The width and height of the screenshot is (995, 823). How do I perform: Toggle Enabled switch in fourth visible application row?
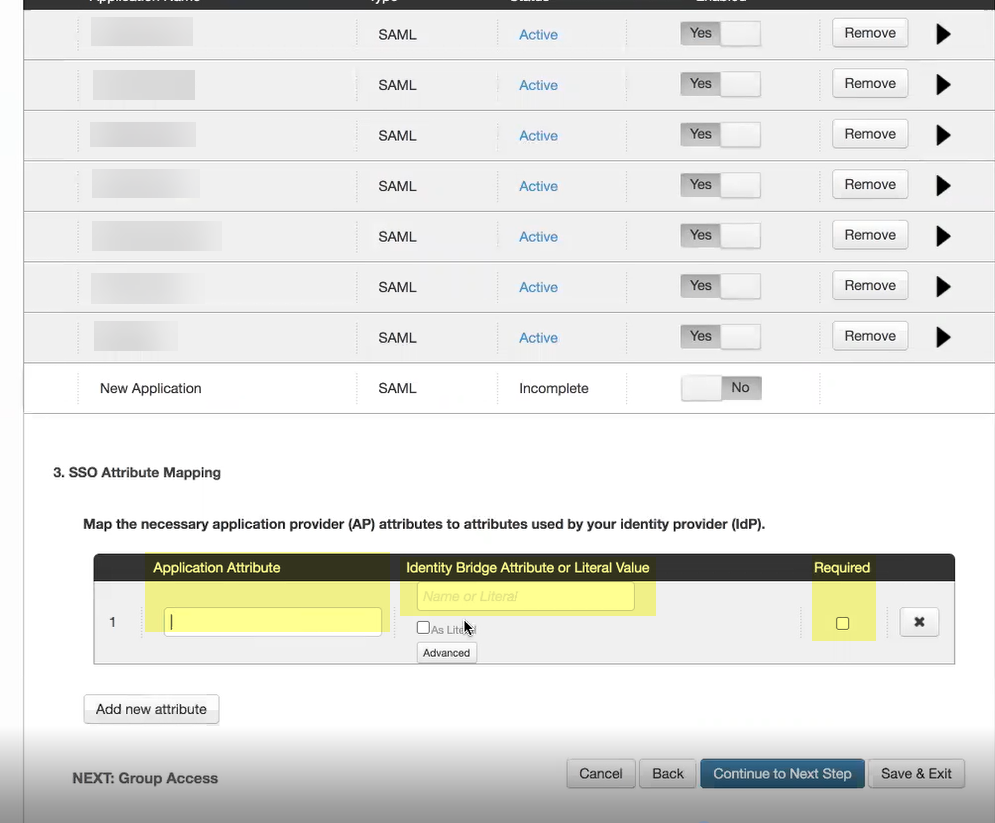point(720,185)
